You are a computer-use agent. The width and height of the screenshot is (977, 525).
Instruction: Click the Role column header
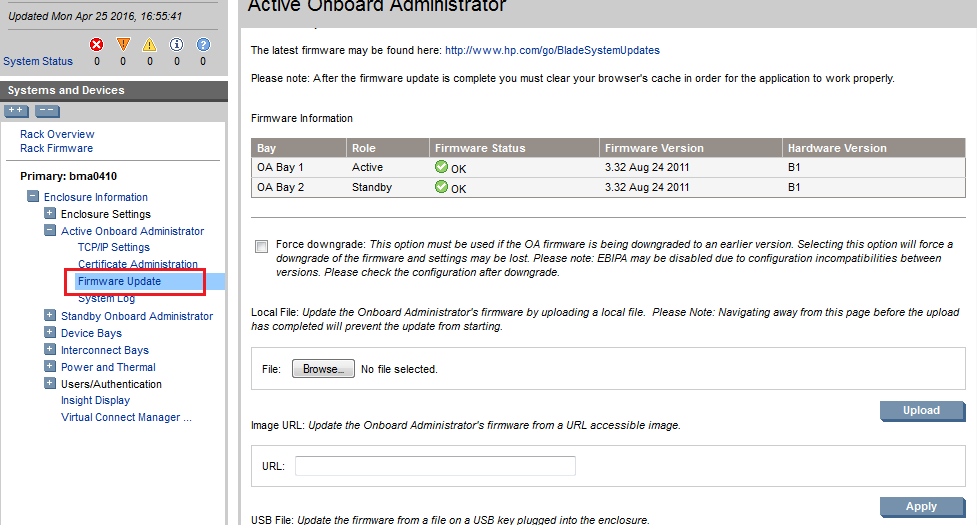388,148
